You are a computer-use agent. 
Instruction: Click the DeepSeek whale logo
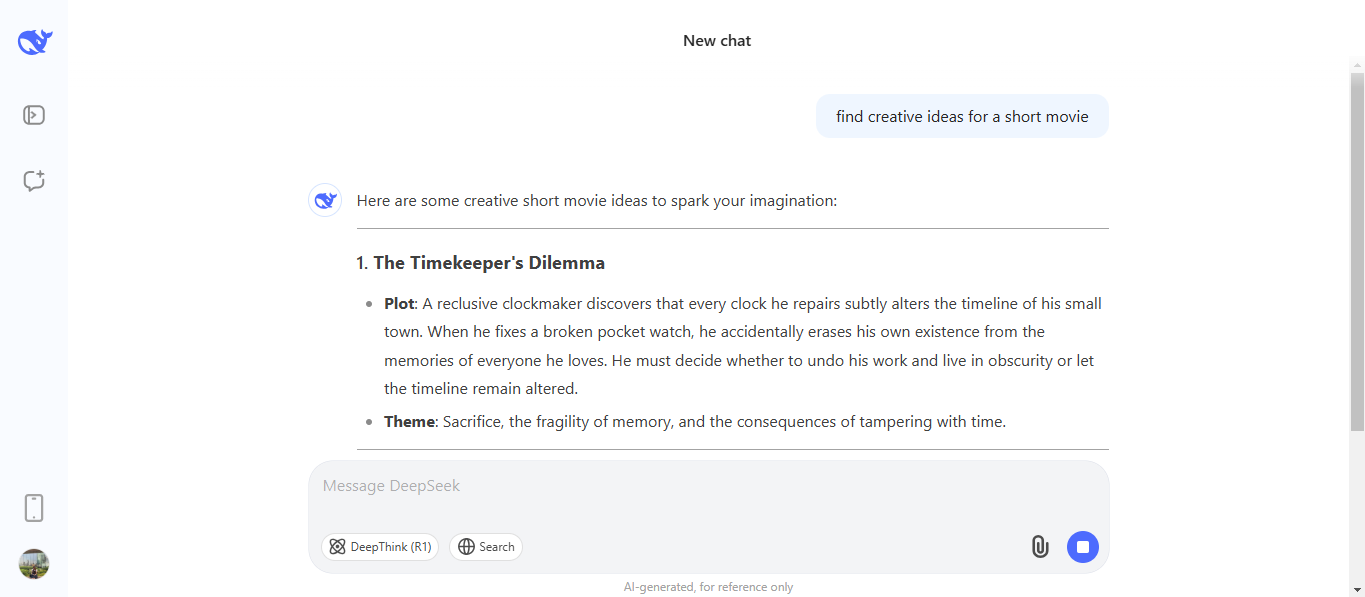[x=33, y=41]
